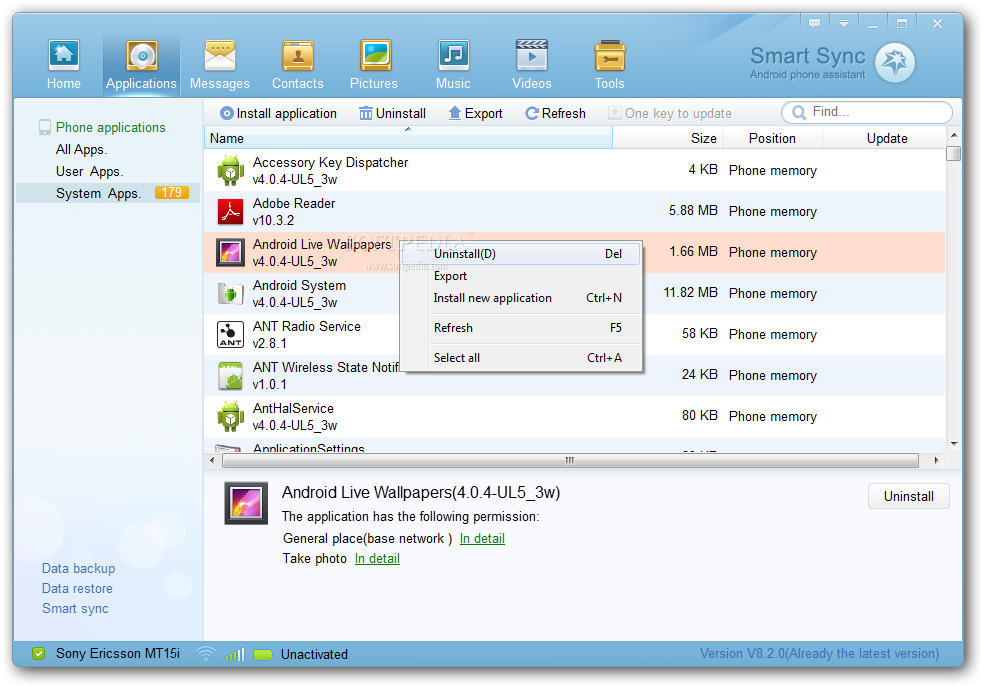984x687 pixels.
Task: Click the Android Live Wallpapers detail thumbnail
Action: tap(246, 503)
